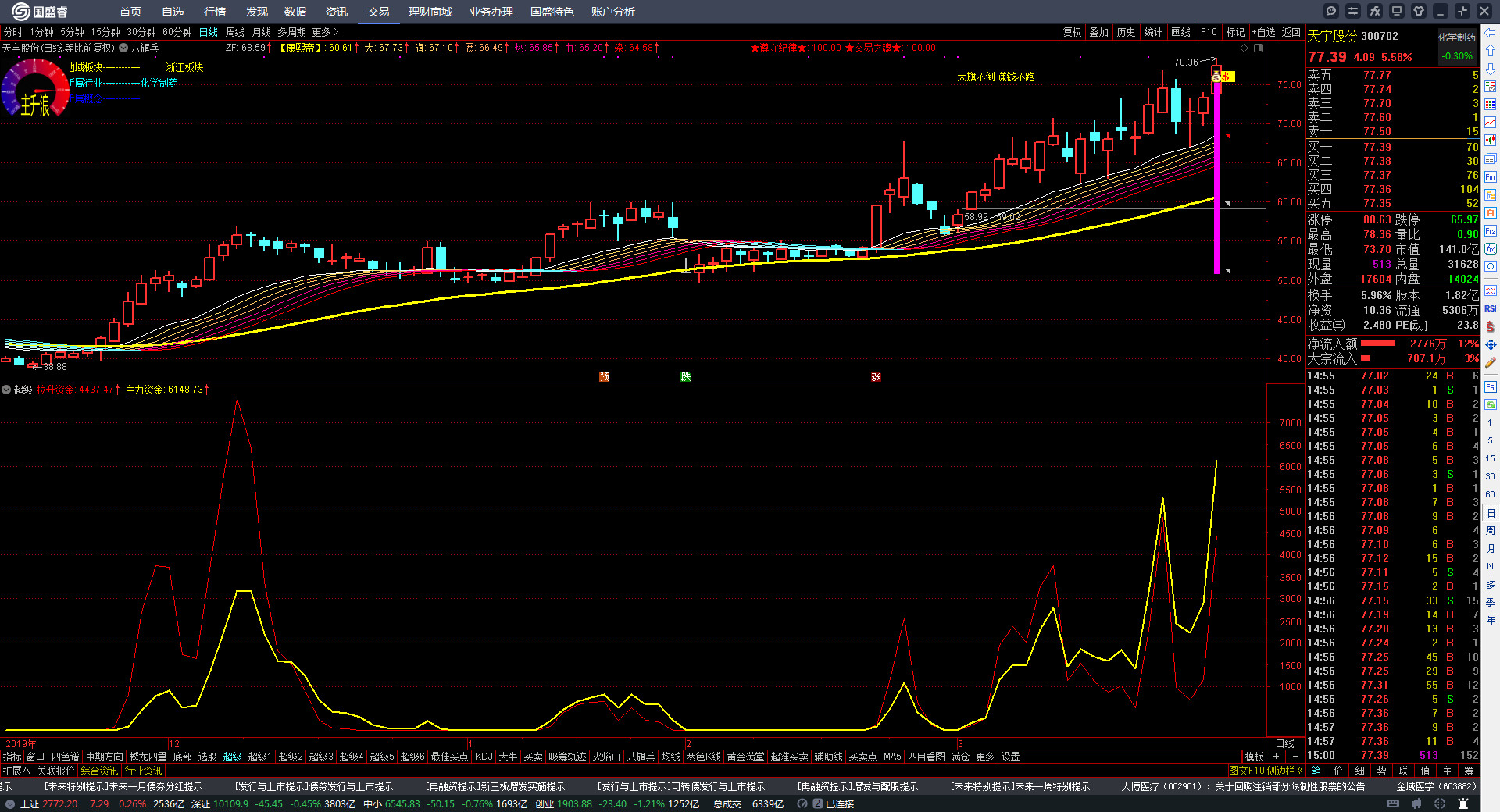Click the crosshair target icon in status bar

click(1440, 803)
